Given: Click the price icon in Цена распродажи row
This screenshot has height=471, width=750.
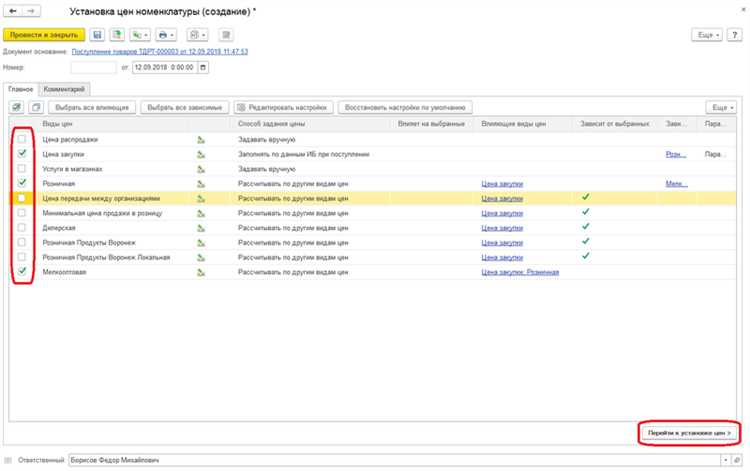Looking at the screenshot, I should [201, 140].
